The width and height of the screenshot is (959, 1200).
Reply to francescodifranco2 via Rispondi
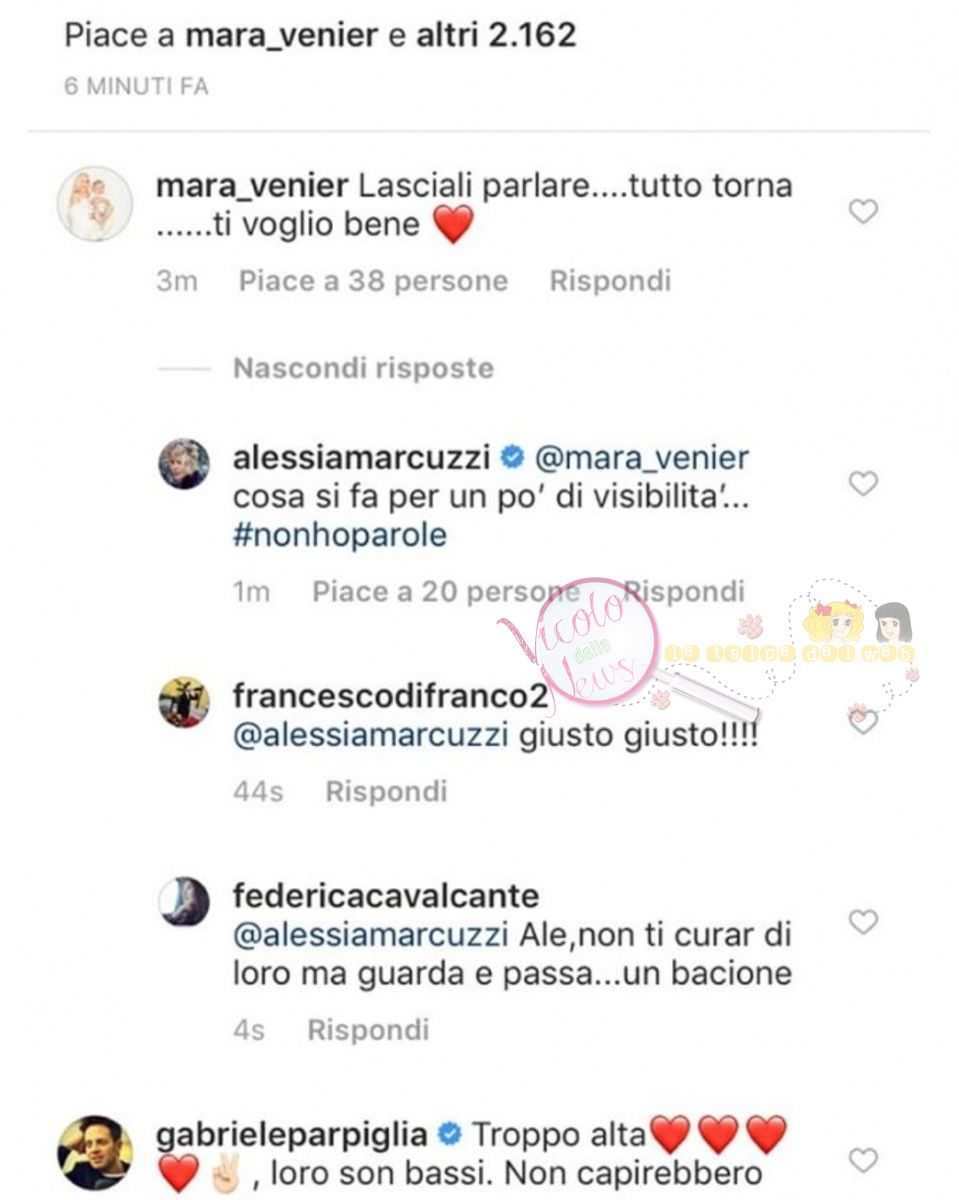386,792
